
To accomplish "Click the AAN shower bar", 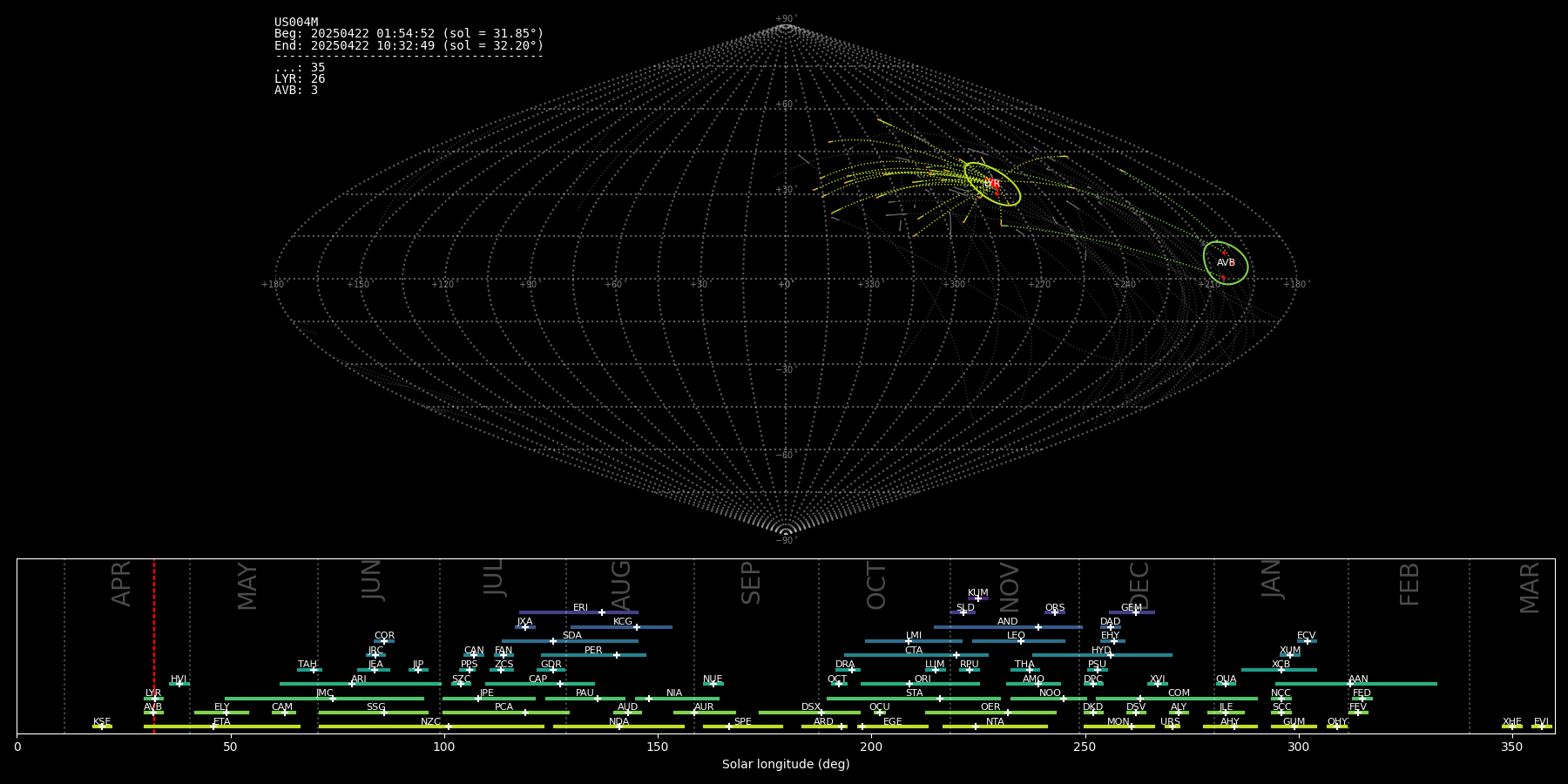I will (1356, 684).
